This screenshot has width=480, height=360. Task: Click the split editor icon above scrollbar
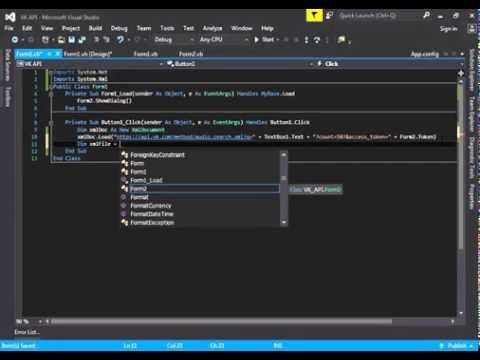(461, 73)
